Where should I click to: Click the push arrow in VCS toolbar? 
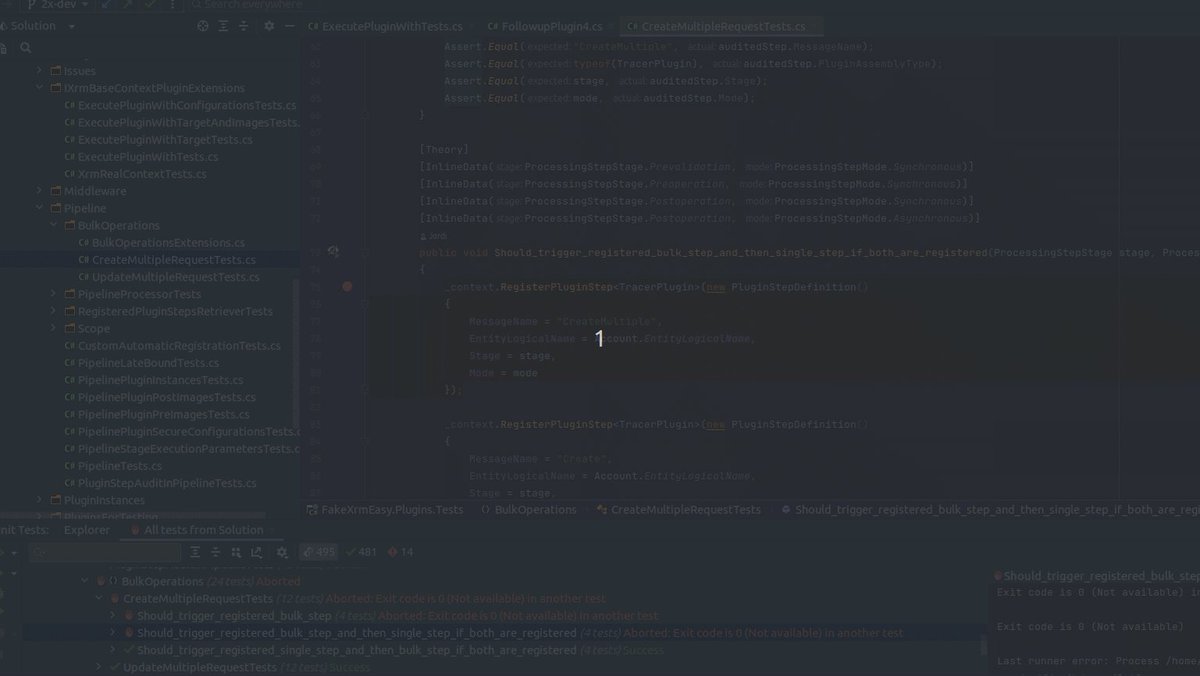tap(127, 5)
